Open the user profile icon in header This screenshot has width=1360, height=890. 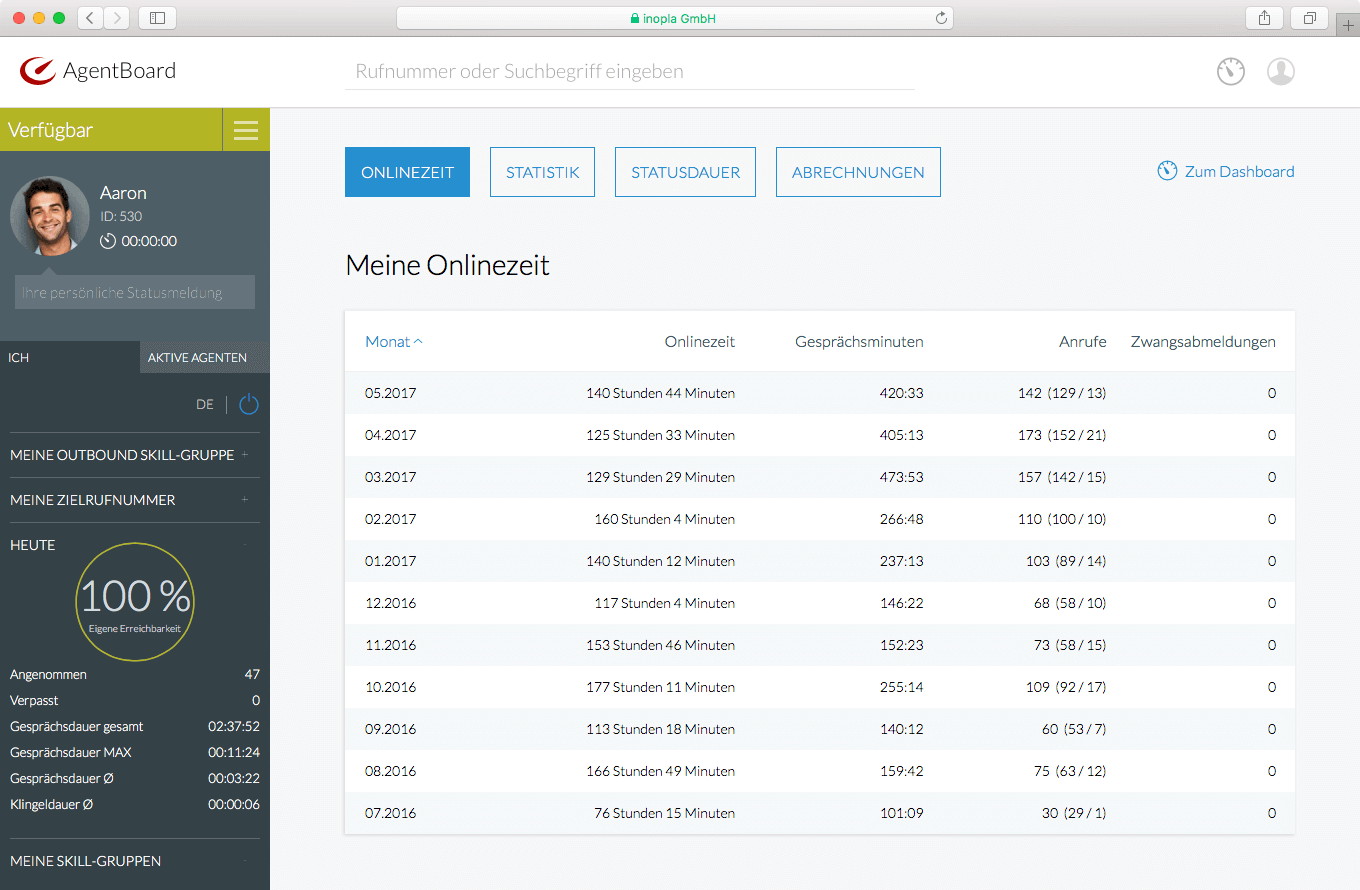(1281, 71)
